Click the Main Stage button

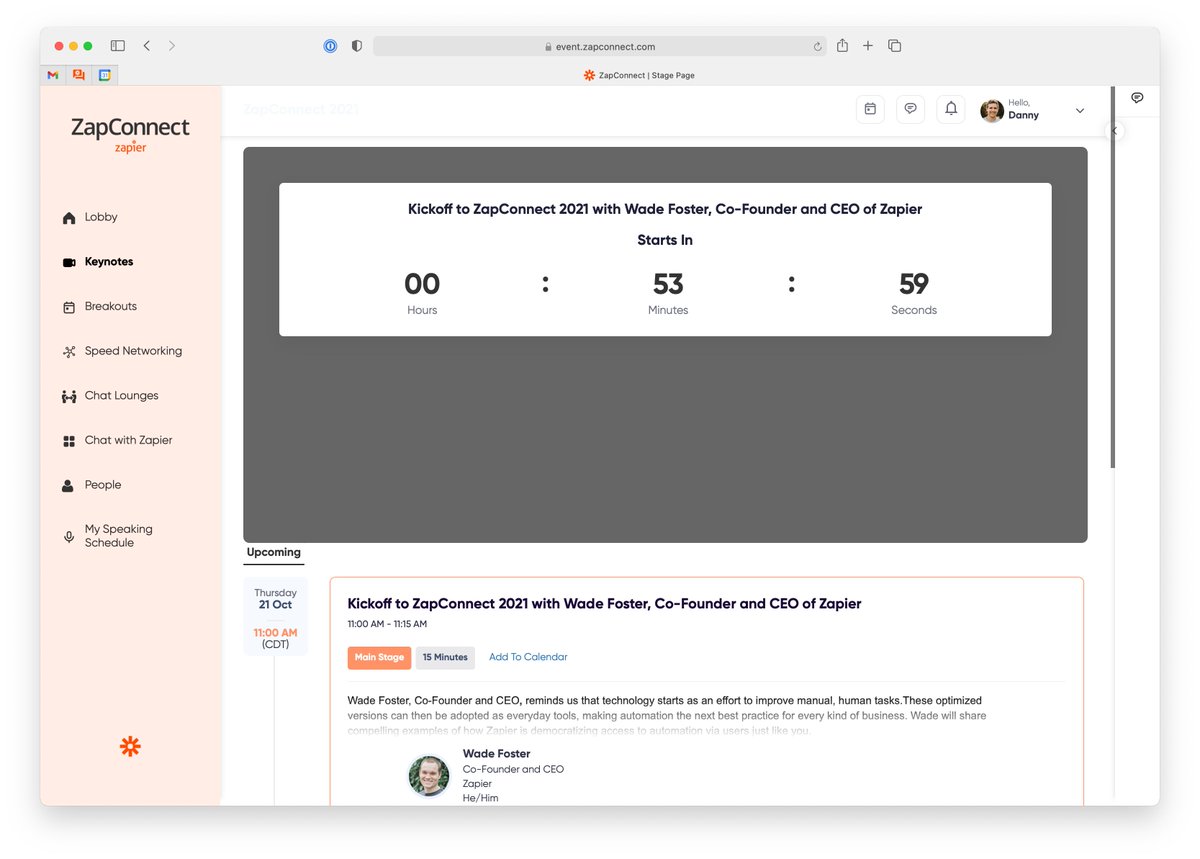(x=379, y=657)
